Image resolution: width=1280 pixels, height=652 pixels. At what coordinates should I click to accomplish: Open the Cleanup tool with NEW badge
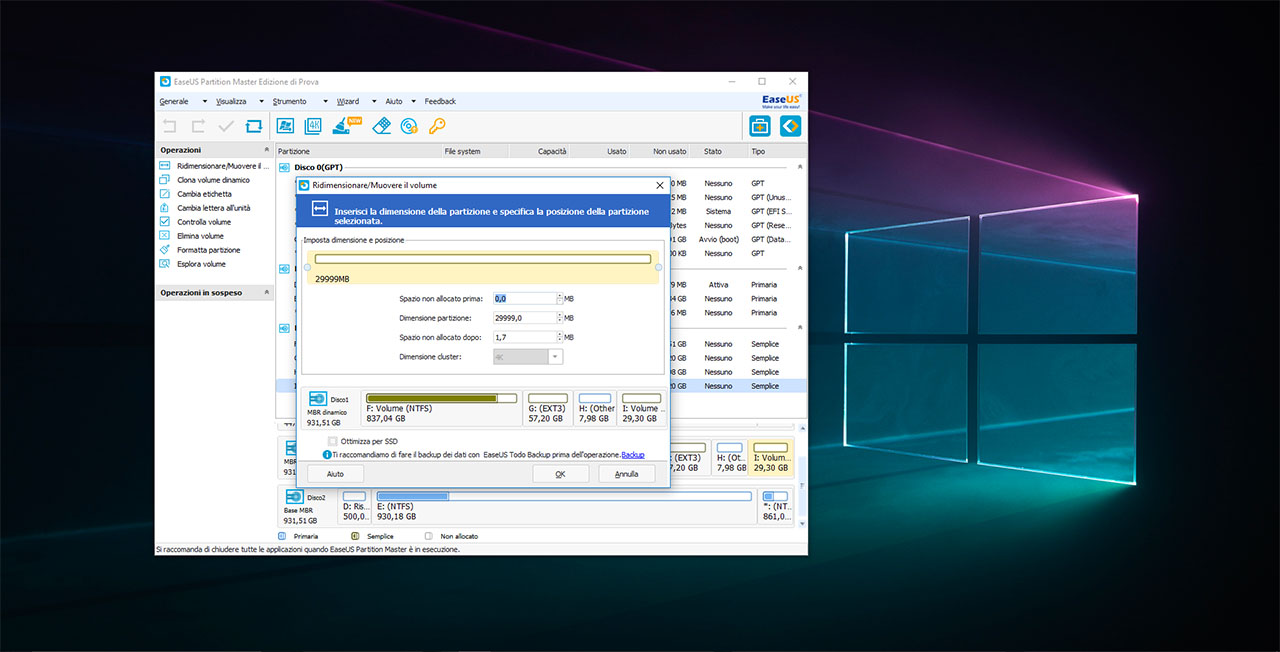pyautogui.click(x=346, y=125)
